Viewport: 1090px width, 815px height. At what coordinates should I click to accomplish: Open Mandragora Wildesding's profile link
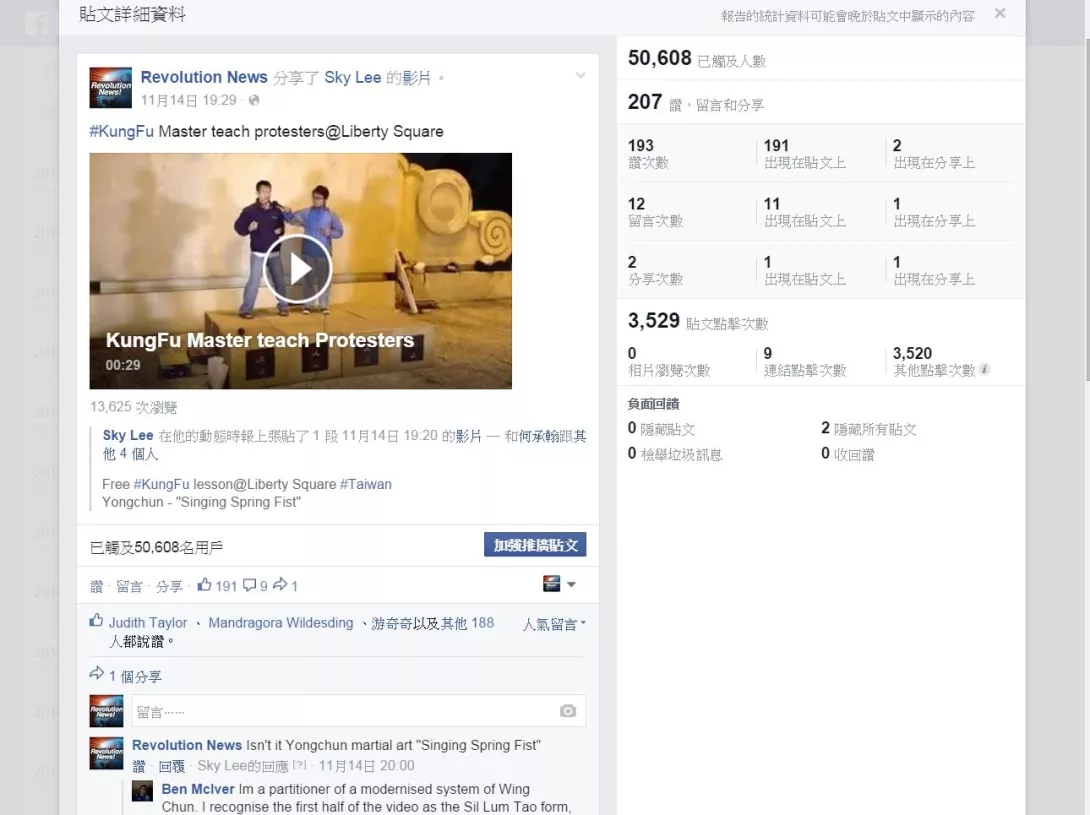click(281, 623)
